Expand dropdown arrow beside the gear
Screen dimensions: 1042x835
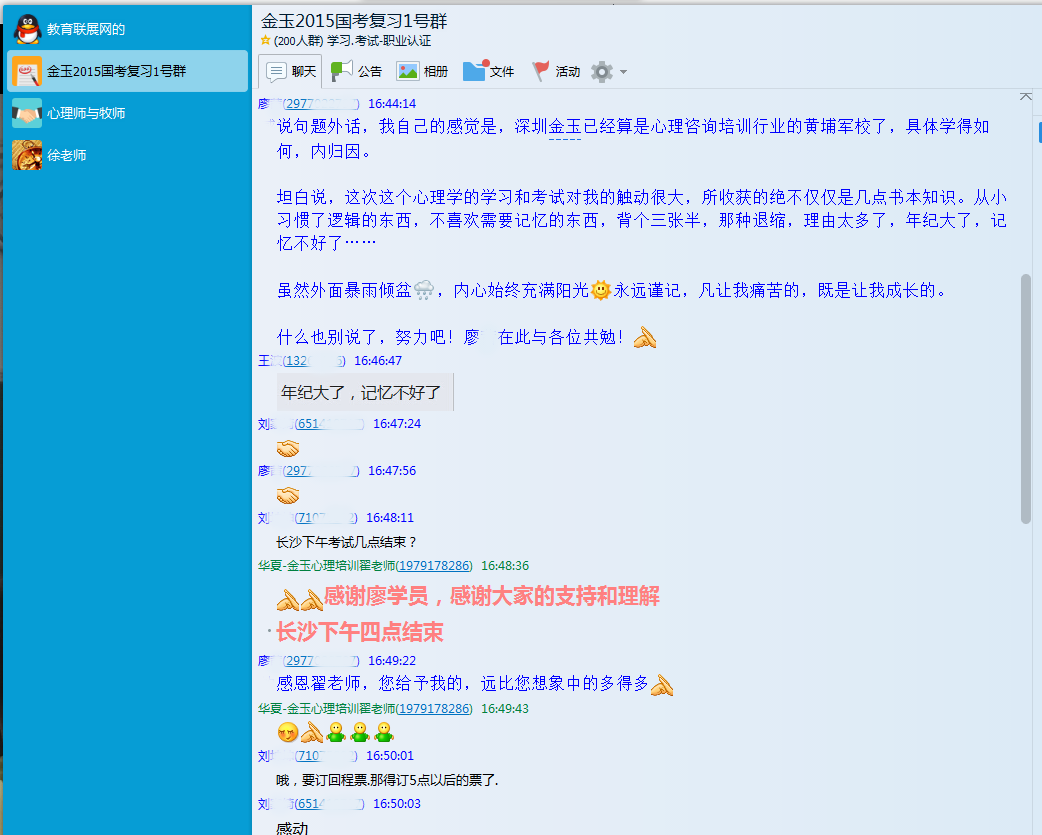tap(624, 72)
